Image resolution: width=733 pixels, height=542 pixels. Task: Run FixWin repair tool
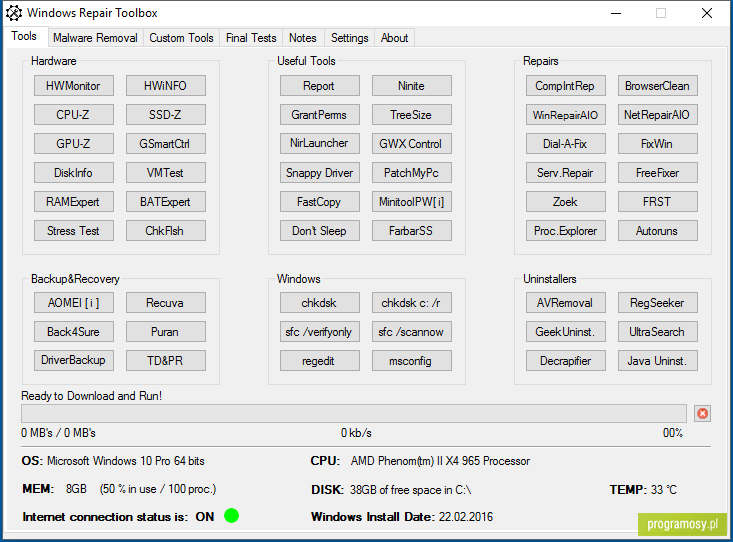tap(658, 144)
